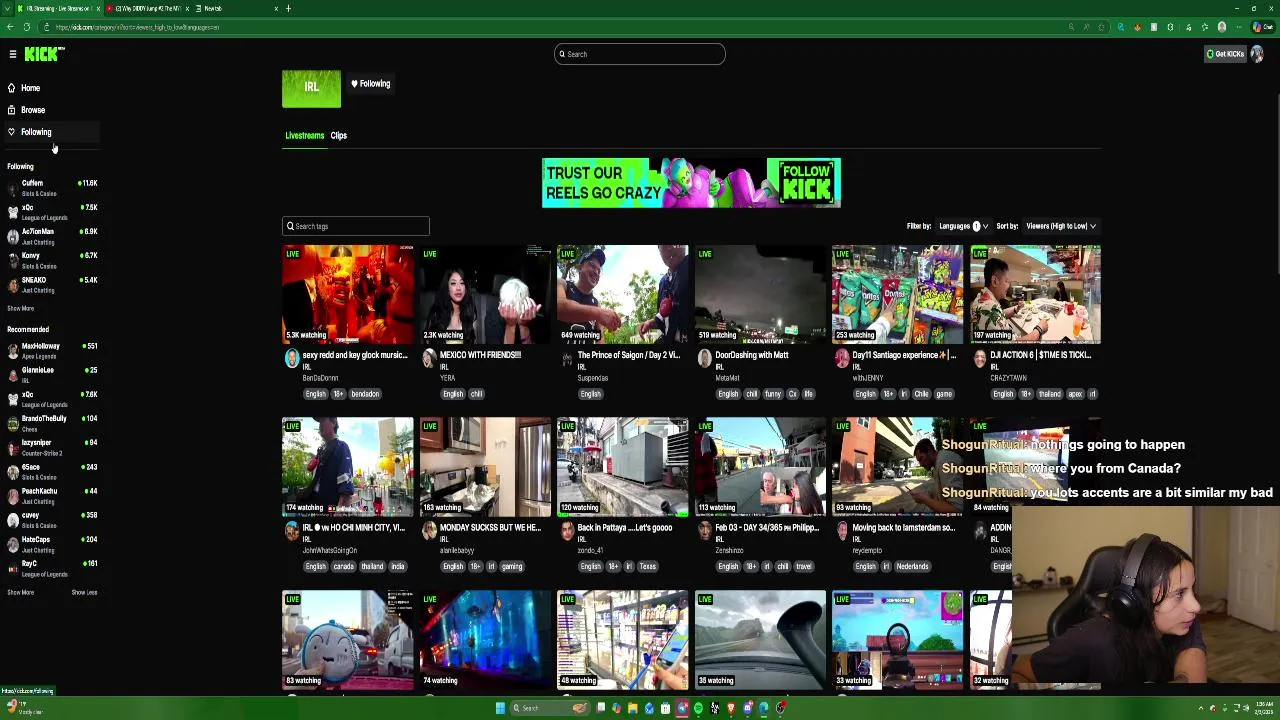Click the Get KICKs button
The height and width of the screenshot is (720, 1280).
tap(1225, 54)
